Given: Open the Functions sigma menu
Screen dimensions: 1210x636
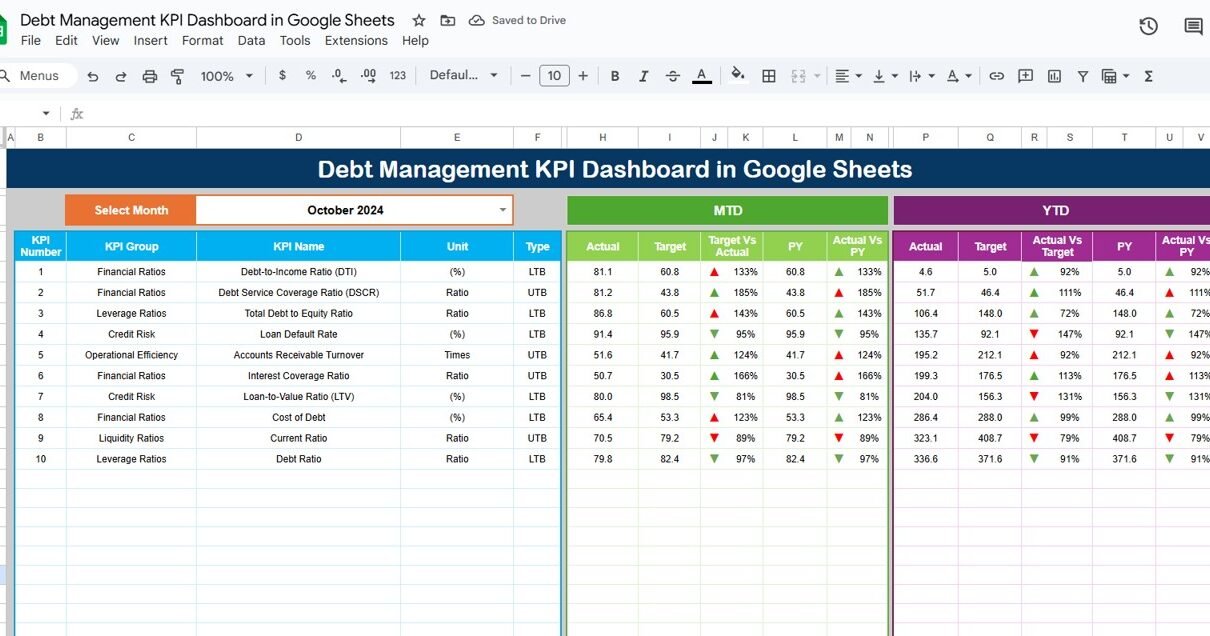Looking at the screenshot, I should [1148, 76].
